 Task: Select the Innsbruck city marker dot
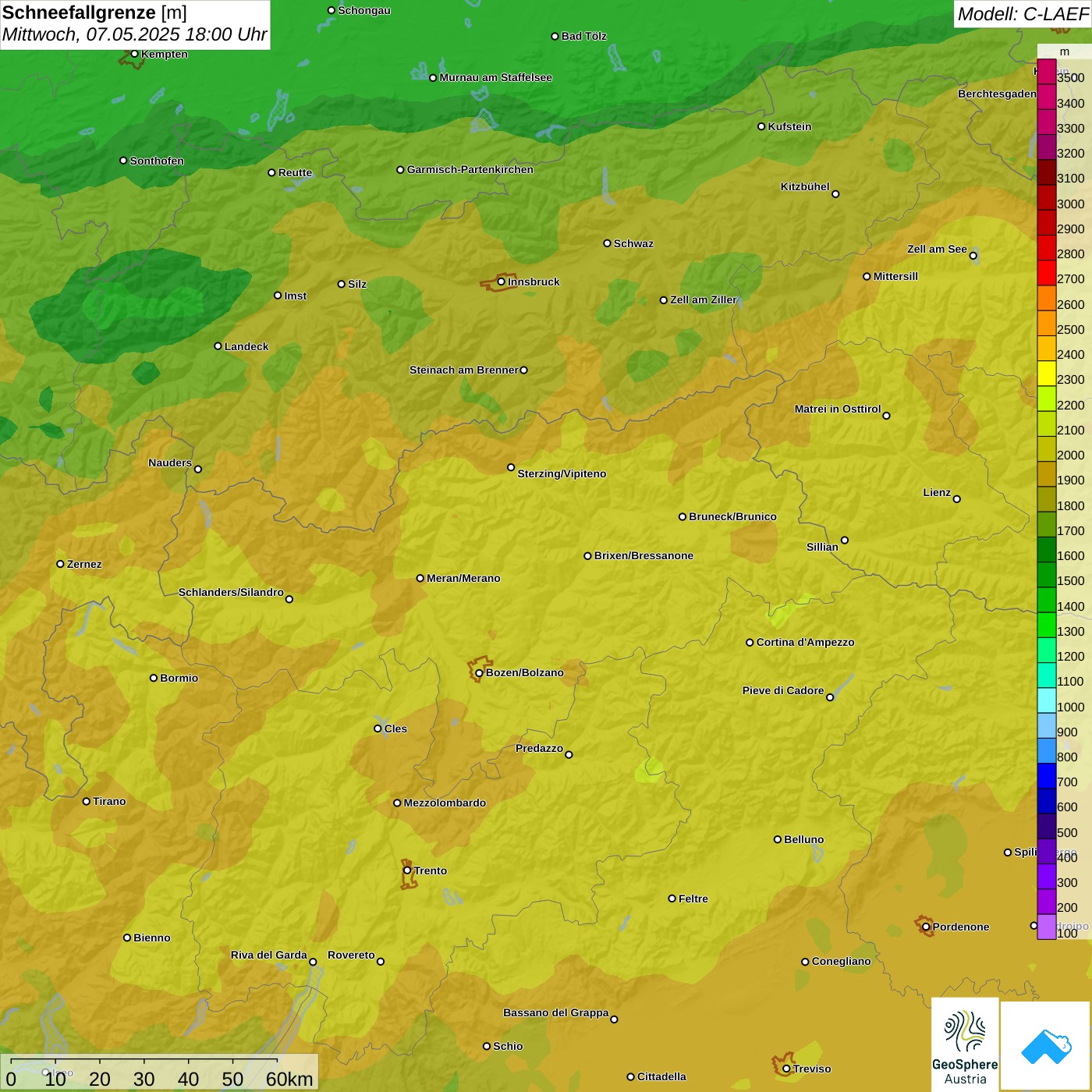(x=502, y=282)
